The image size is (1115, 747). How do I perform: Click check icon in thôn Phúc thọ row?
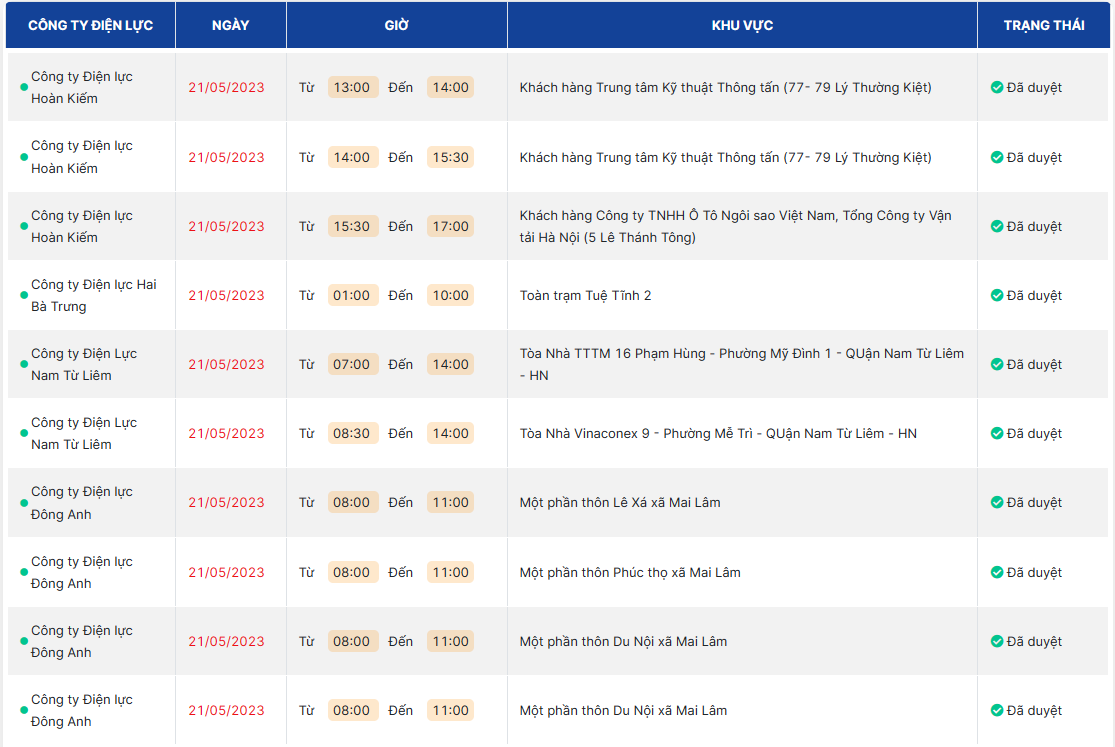[996, 573]
